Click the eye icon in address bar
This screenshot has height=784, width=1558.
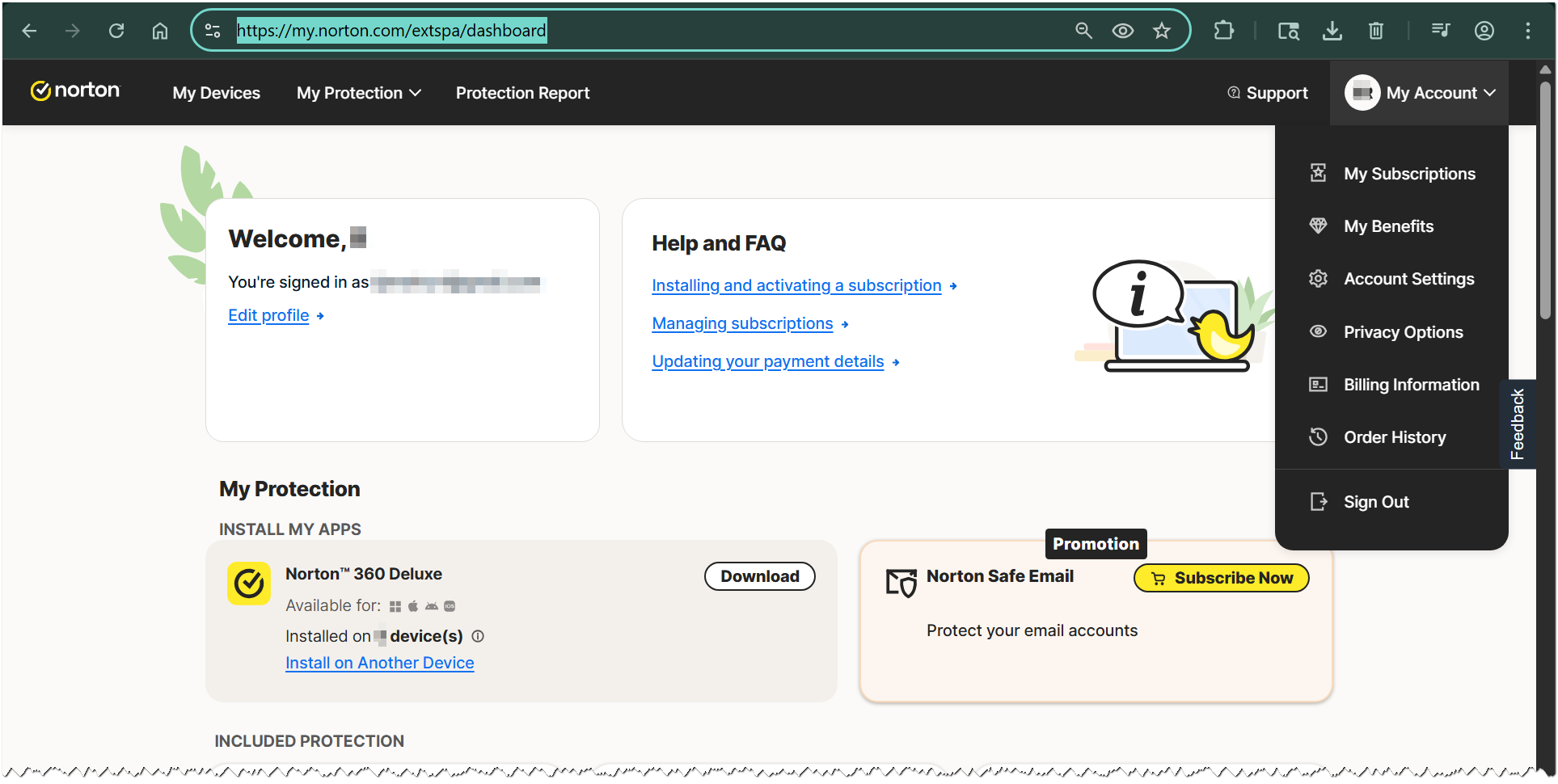[1122, 31]
